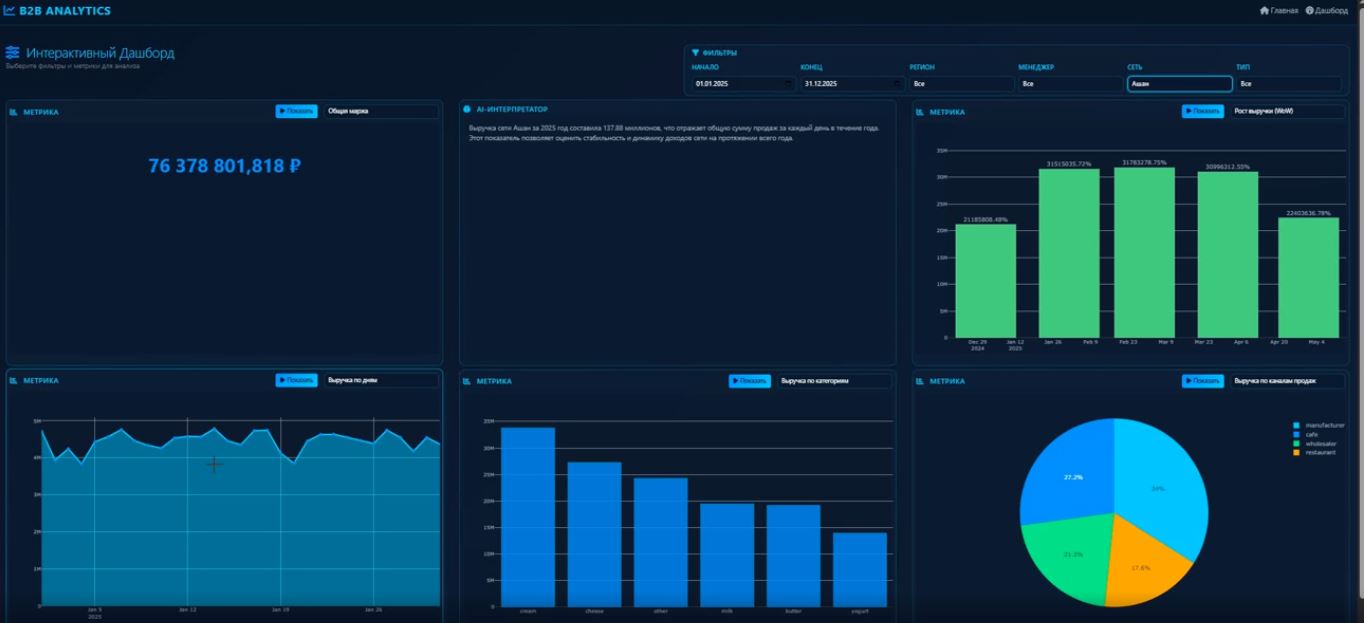Click the Jan 12 tick on daily revenue chart

coord(187,609)
